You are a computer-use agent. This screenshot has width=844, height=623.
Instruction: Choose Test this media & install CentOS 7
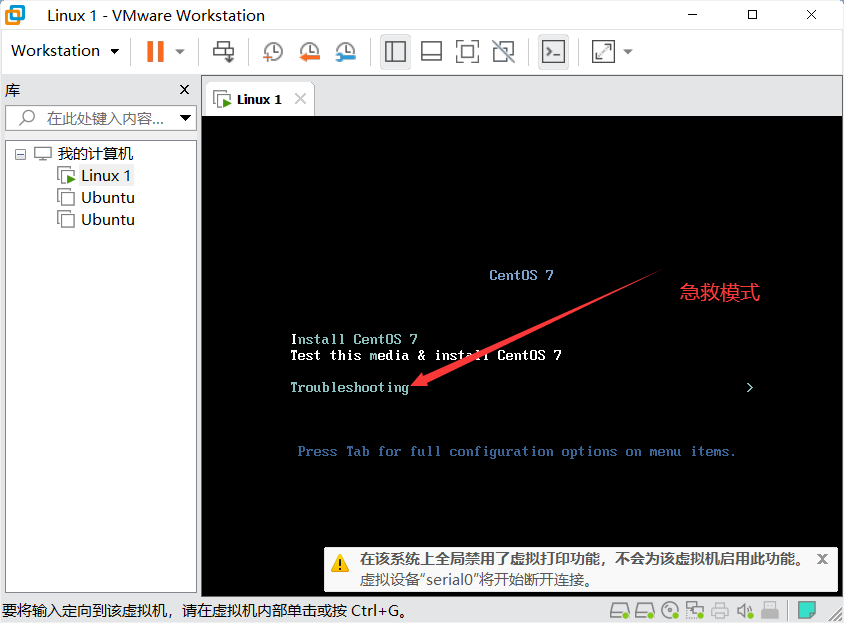[425, 355]
